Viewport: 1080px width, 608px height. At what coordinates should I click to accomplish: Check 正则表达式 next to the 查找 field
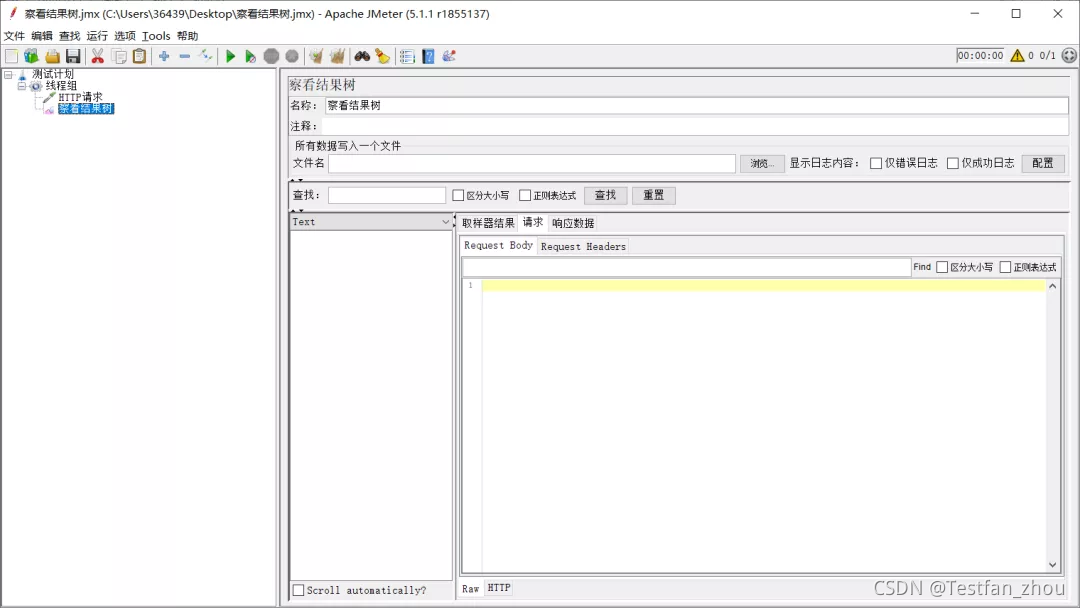pyautogui.click(x=525, y=196)
